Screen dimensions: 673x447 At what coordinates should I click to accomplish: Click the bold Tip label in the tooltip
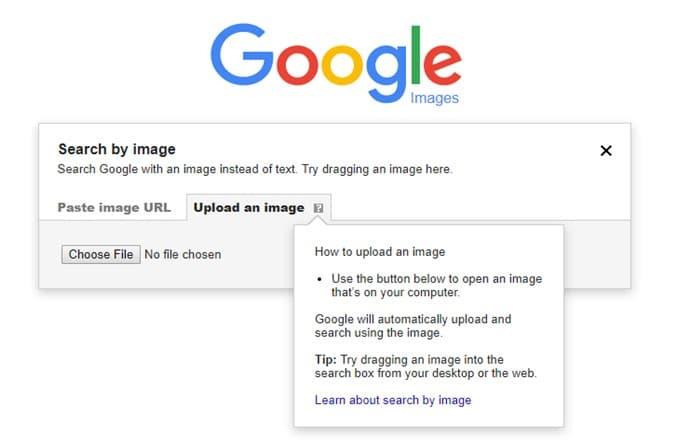pyautogui.click(x=325, y=359)
